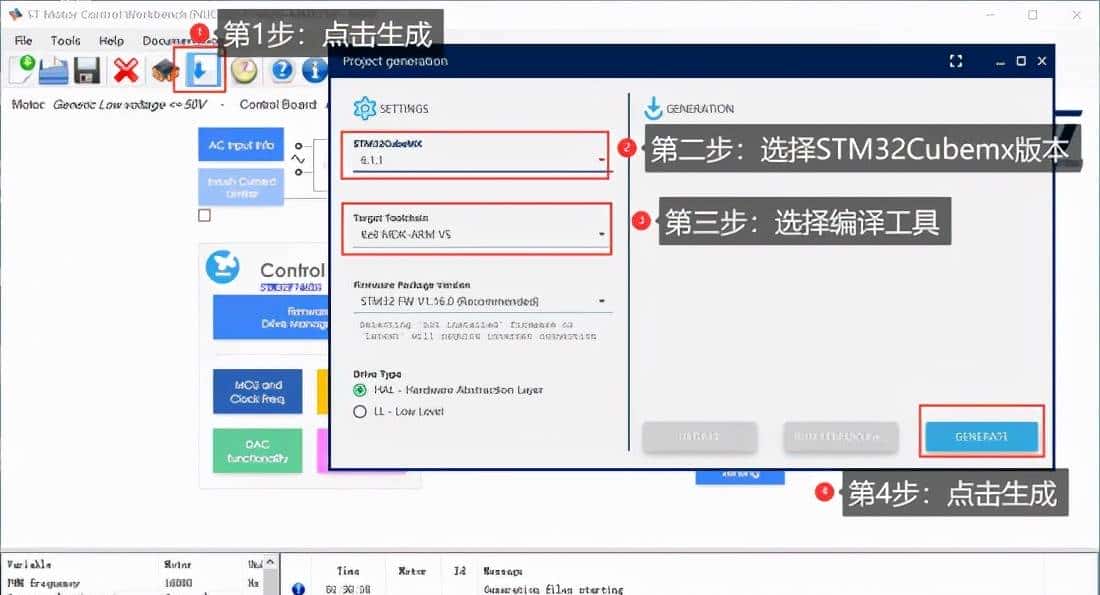1100x595 pixels.
Task: Open the Tools menu
Action: 65,41
